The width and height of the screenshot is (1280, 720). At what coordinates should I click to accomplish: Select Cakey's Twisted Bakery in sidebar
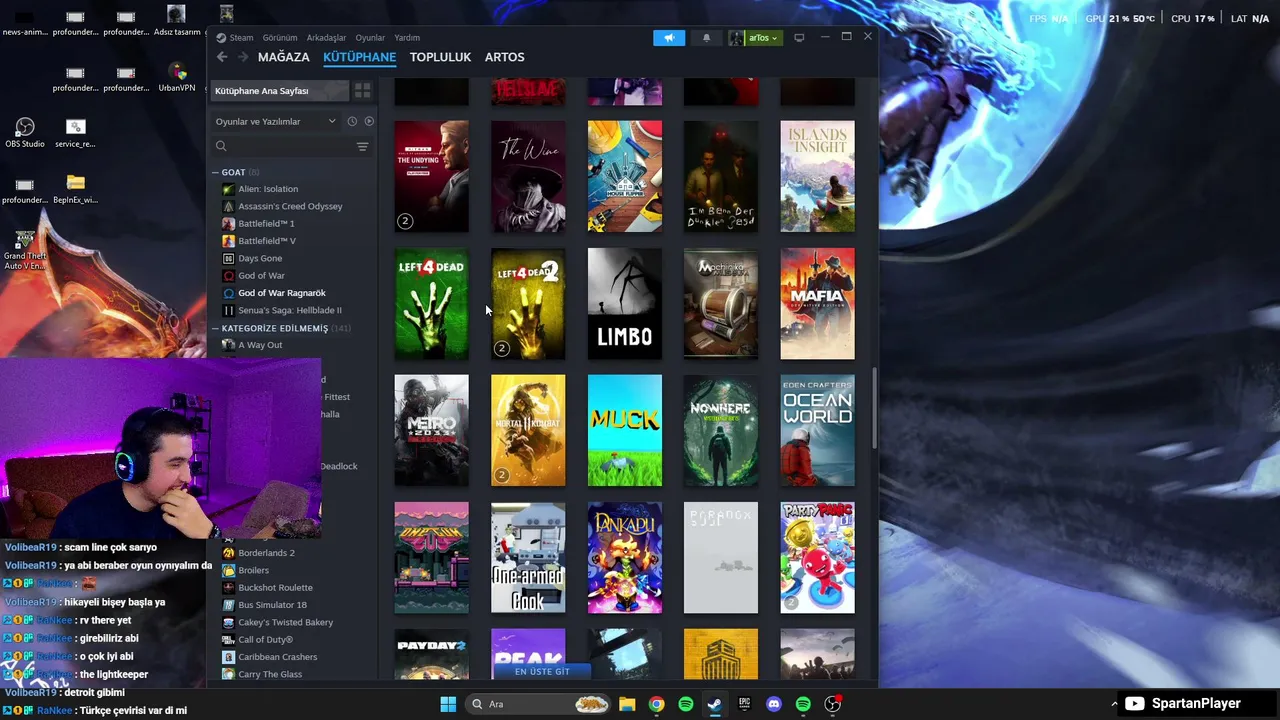click(x=285, y=622)
